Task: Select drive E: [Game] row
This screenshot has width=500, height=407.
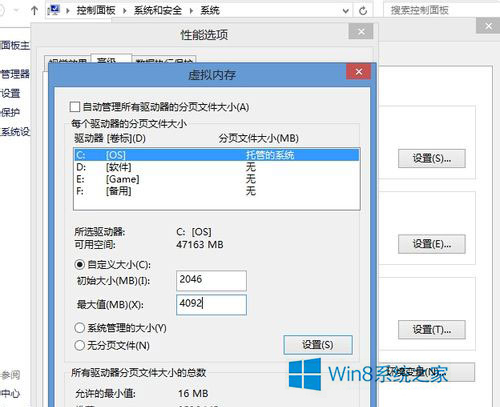Action: click(217, 179)
